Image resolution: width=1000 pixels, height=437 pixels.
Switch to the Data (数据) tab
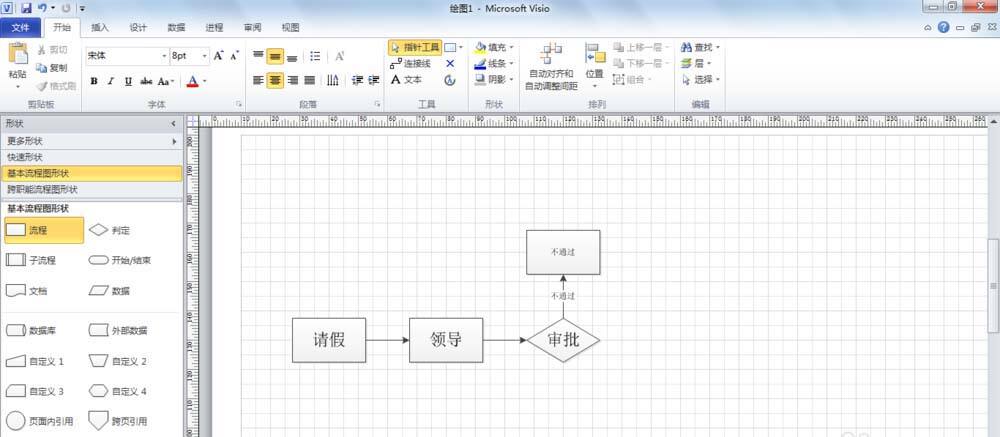(x=176, y=27)
